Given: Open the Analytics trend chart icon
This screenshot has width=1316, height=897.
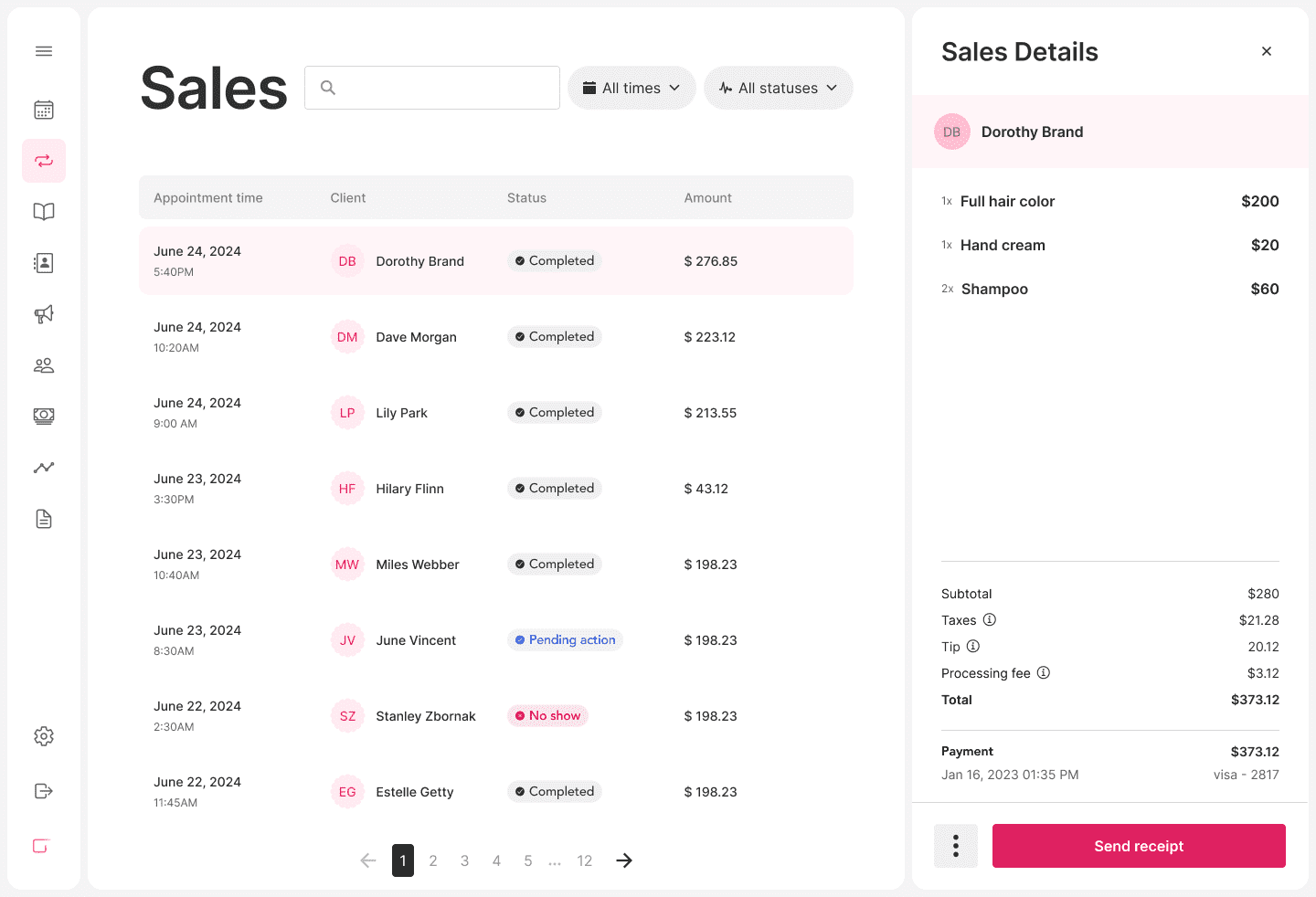Looking at the screenshot, I should [x=43, y=467].
